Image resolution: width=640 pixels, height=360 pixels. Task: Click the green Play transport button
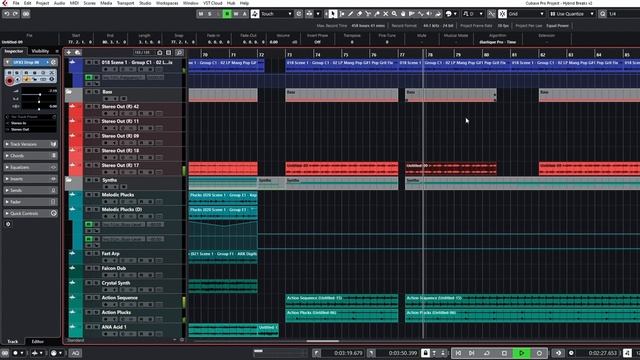pyautogui.click(x=522, y=353)
